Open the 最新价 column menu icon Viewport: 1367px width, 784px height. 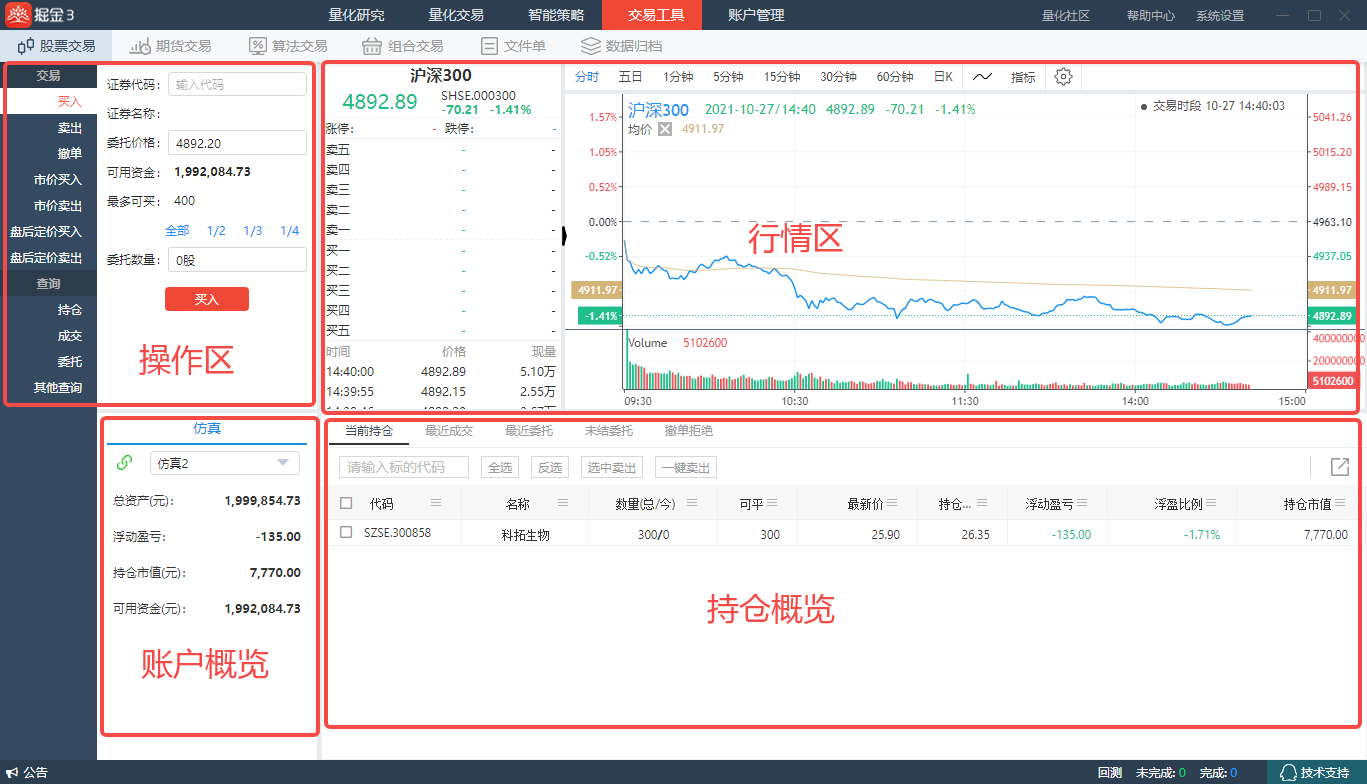click(x=893, y=503)
